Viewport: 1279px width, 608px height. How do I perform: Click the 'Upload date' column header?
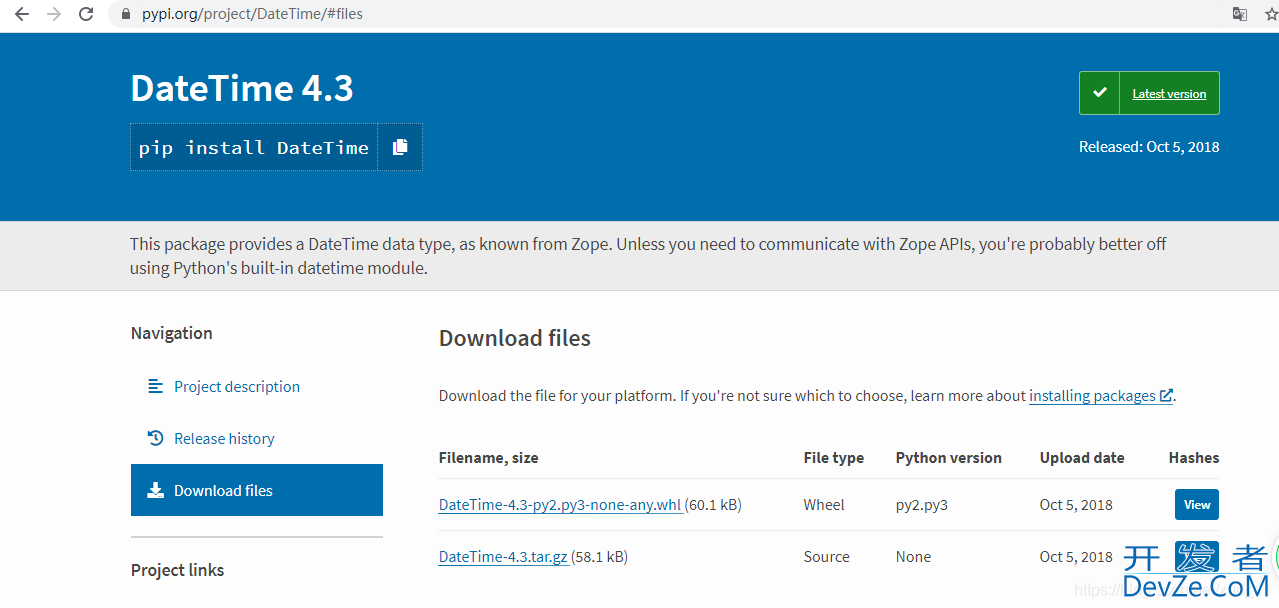[1082, 458]
